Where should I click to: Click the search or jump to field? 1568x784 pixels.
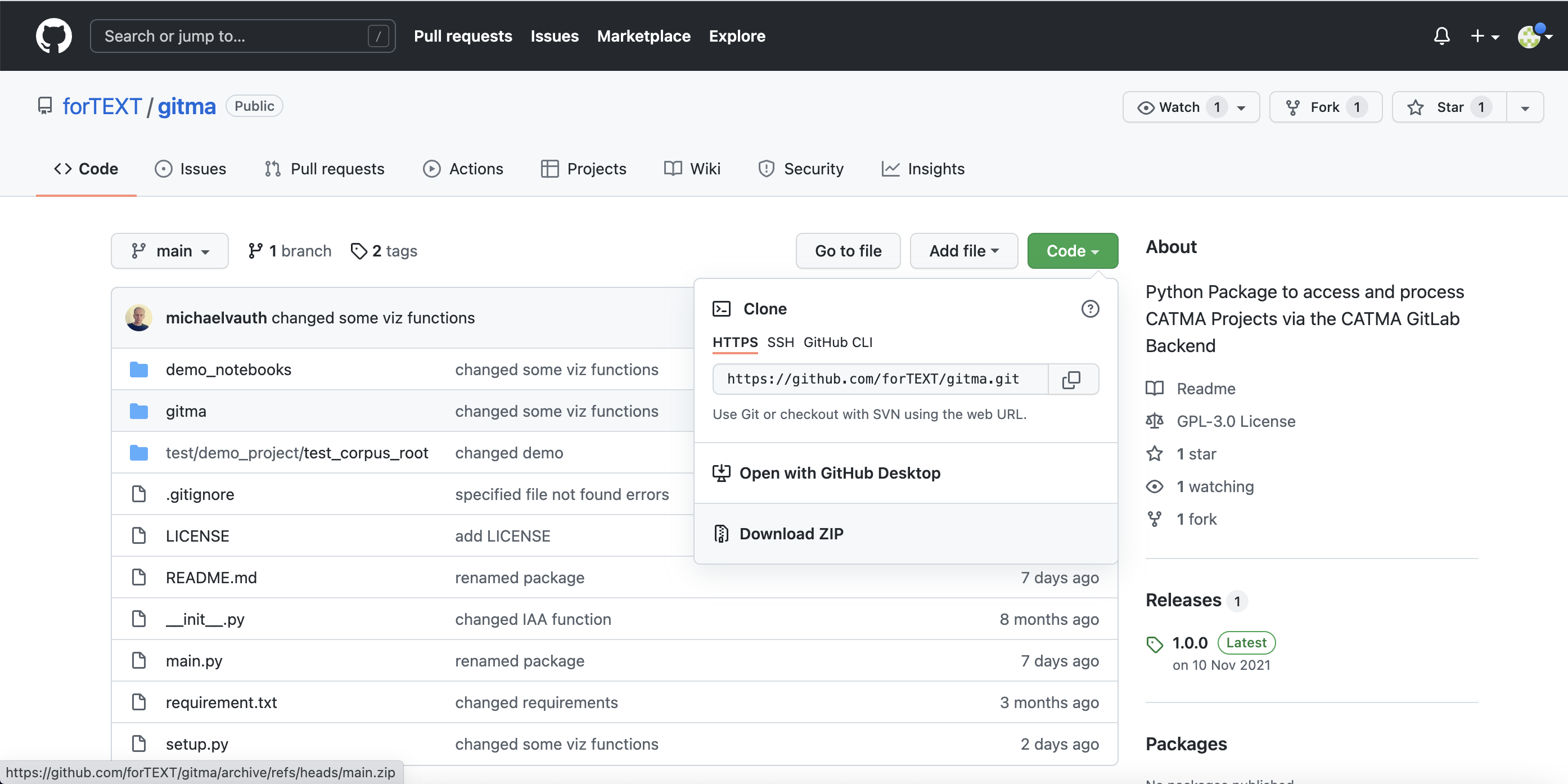point(242,36)
